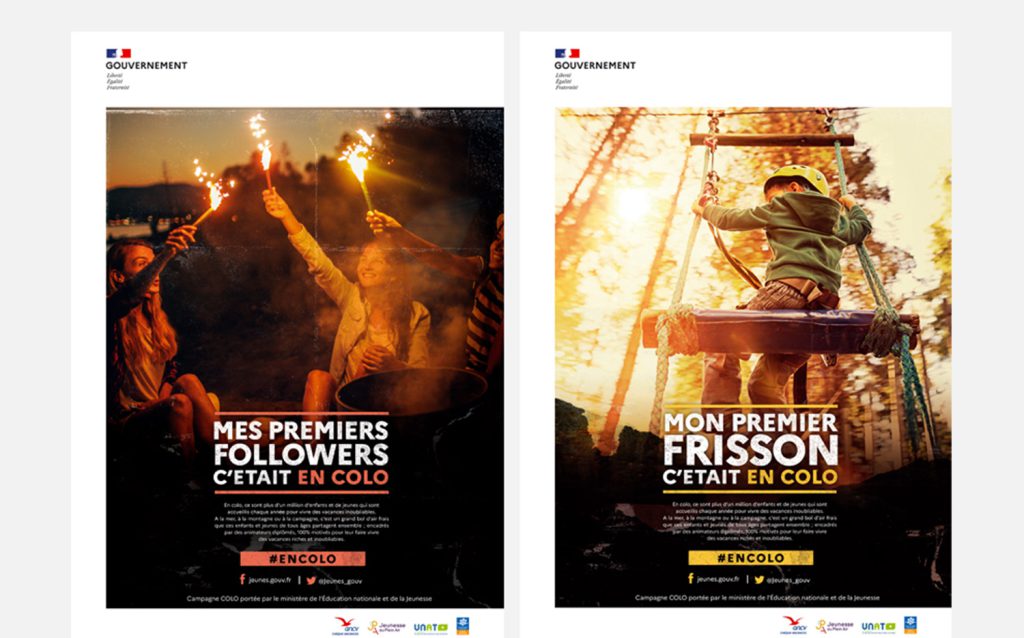Viewport: 1024px width, 638px height.
Task: Click the orange #ENCOLO hashtag banner
Action: coord(302,559)
